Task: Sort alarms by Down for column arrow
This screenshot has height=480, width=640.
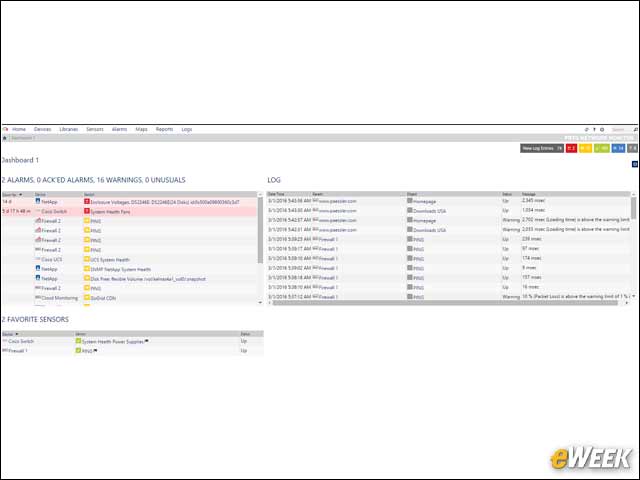Action: [20, 195]
